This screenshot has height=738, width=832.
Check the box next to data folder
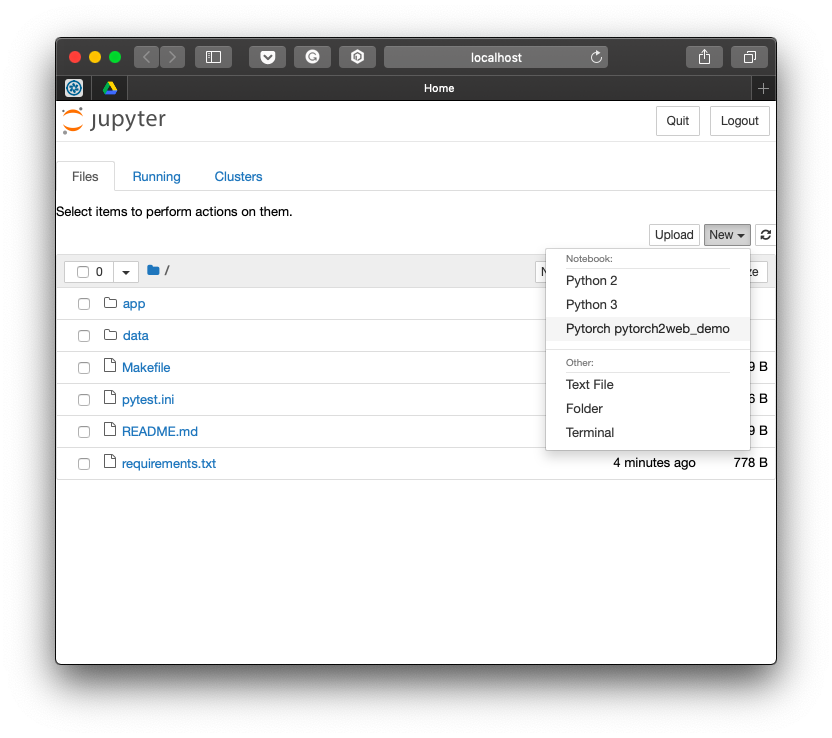(84, 336)
